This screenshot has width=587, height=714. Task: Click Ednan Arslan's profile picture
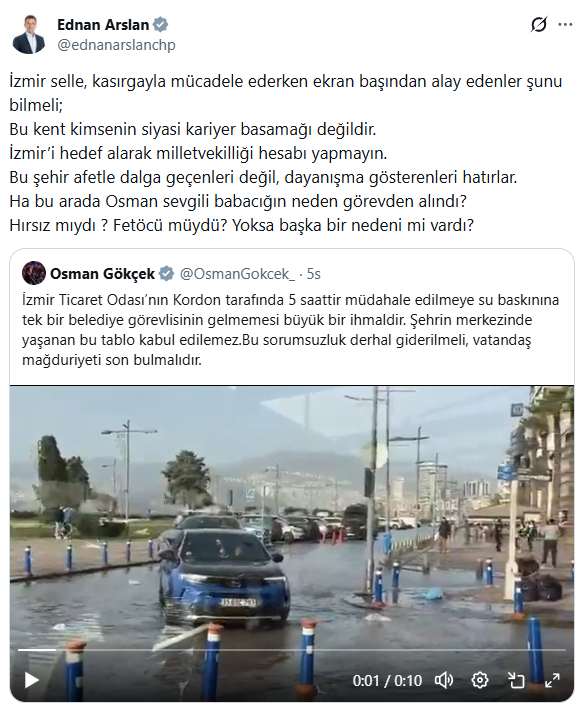[29, 35]
